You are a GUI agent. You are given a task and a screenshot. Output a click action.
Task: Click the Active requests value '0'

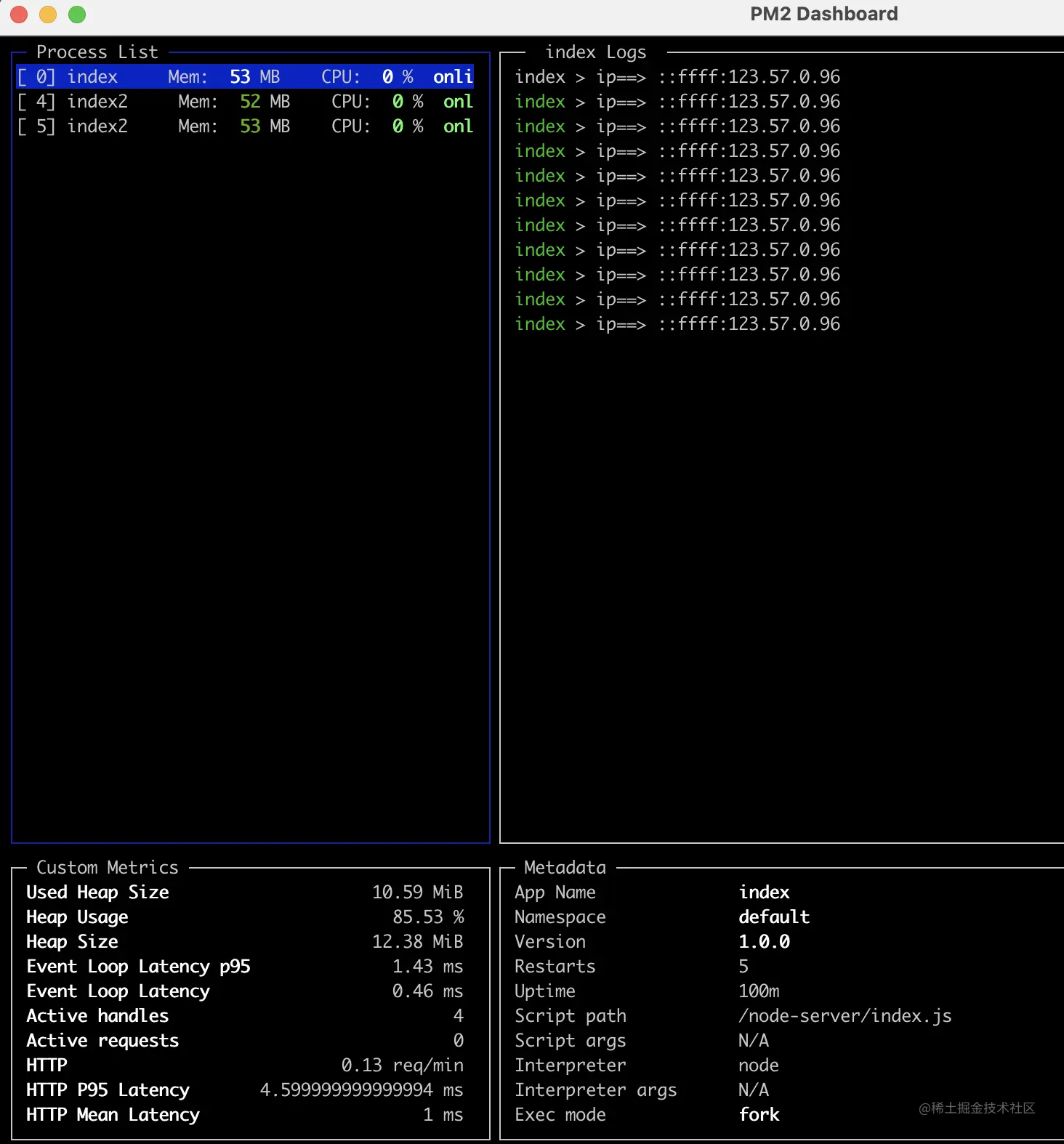[x=459, y=1041]
